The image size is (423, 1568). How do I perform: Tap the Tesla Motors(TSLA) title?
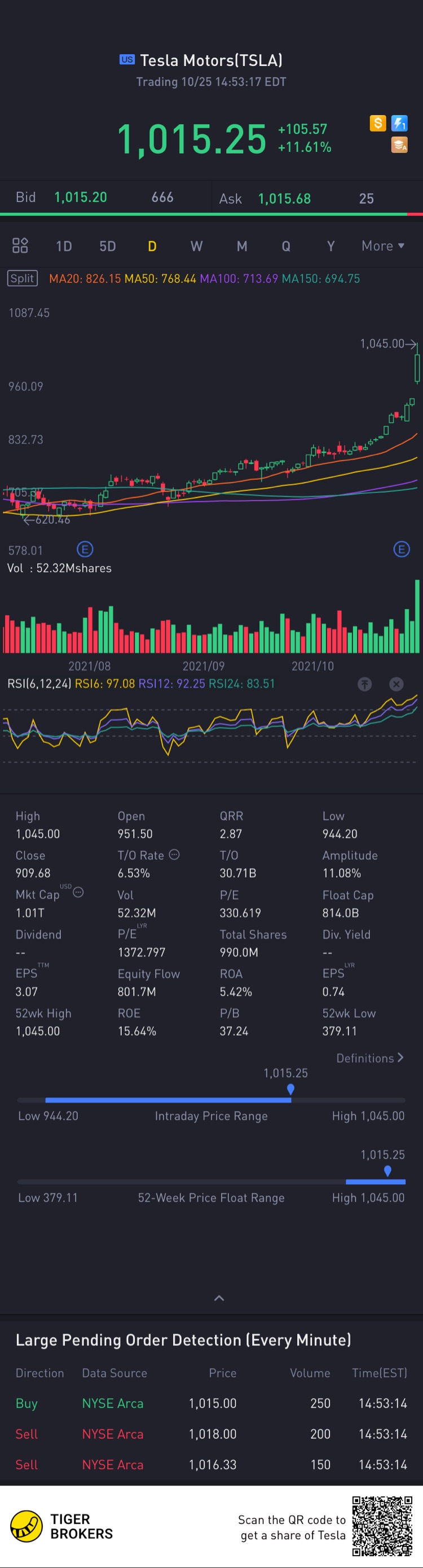pyautogui.click(x=211, y=60)
